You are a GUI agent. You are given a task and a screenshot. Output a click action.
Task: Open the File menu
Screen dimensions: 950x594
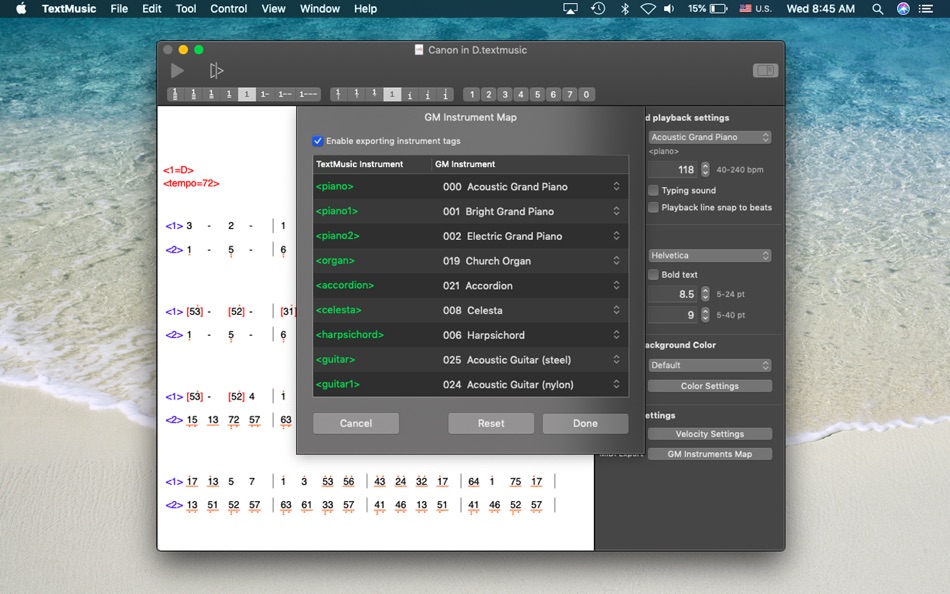click(119, 8)
